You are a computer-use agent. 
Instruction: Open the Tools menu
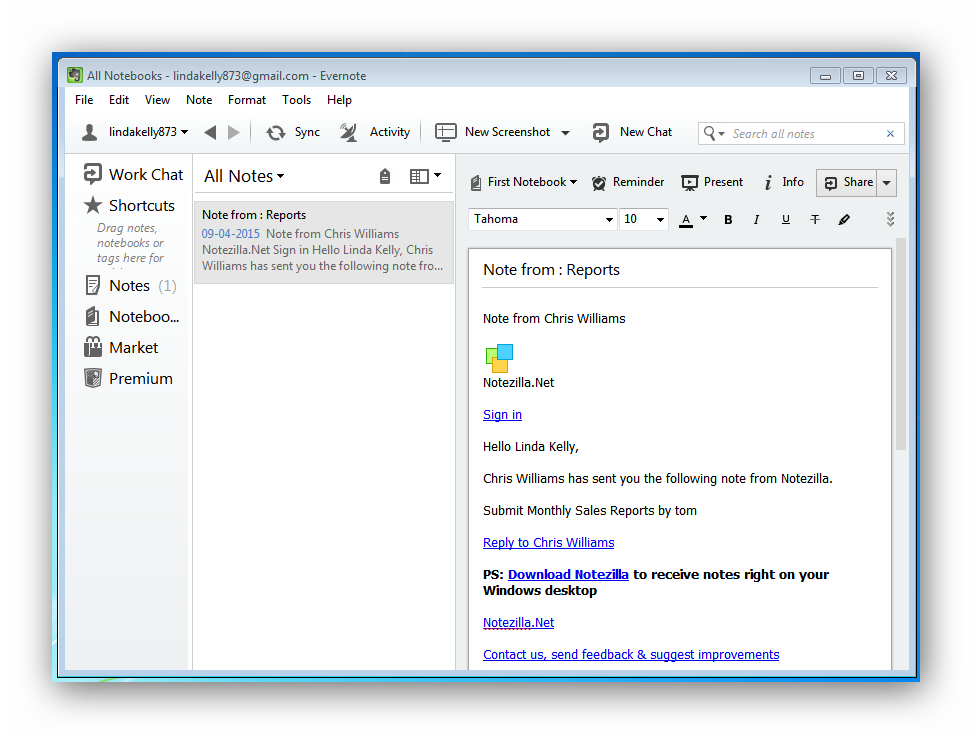[296, 100]
